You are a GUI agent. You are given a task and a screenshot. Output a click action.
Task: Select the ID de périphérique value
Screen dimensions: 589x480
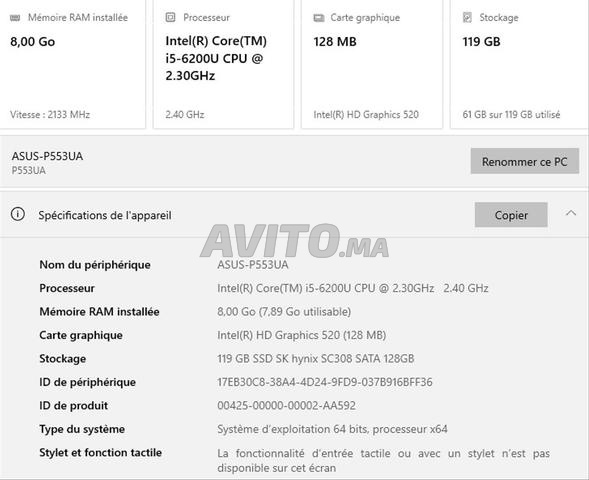[x=325, y=382]
